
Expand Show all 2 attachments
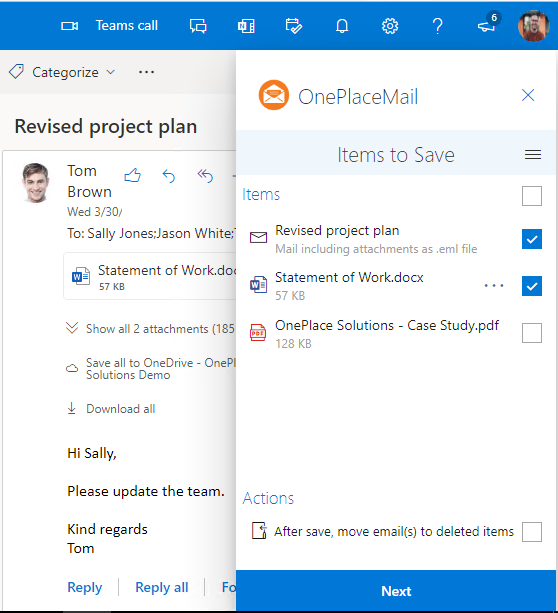point(151,329)
